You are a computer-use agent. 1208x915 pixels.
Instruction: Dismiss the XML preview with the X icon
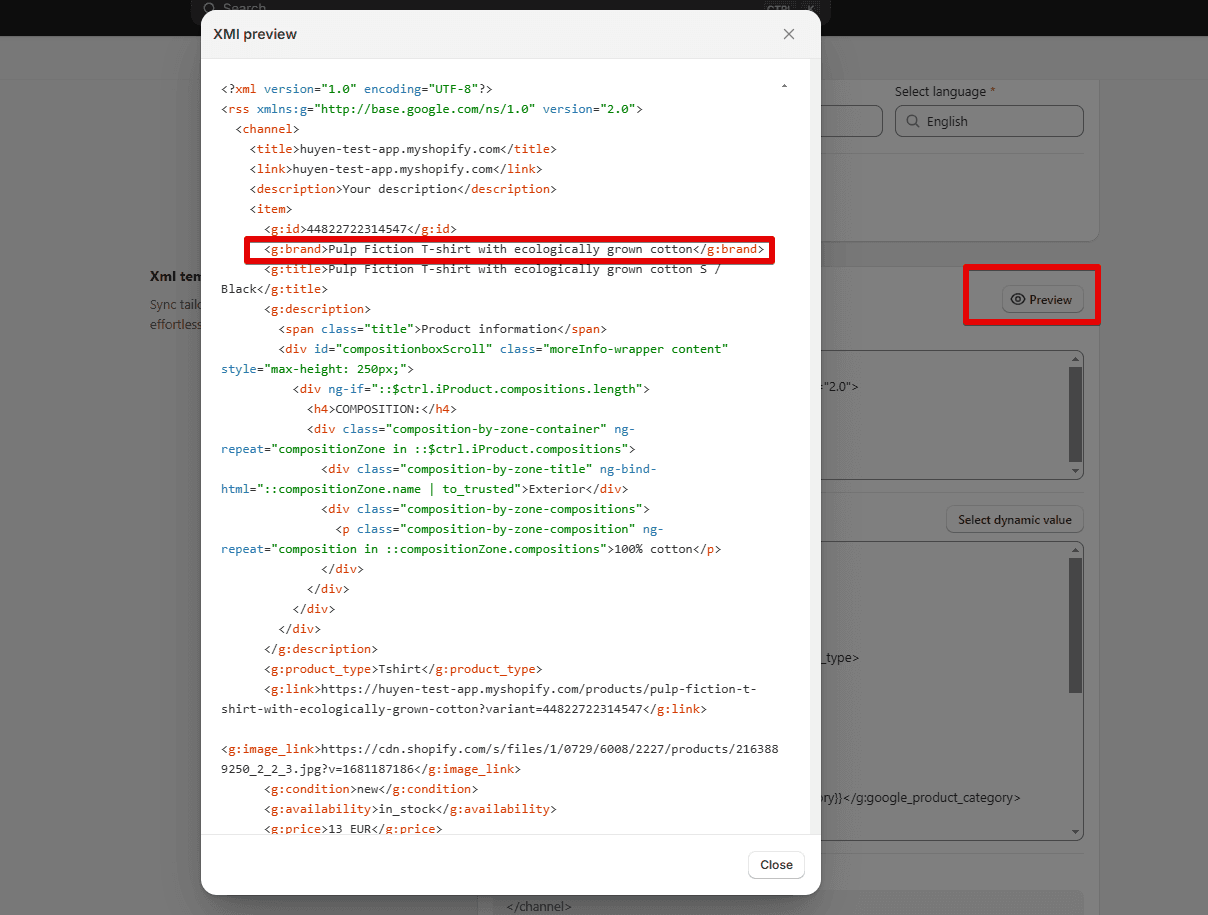[x=789, y=34]
